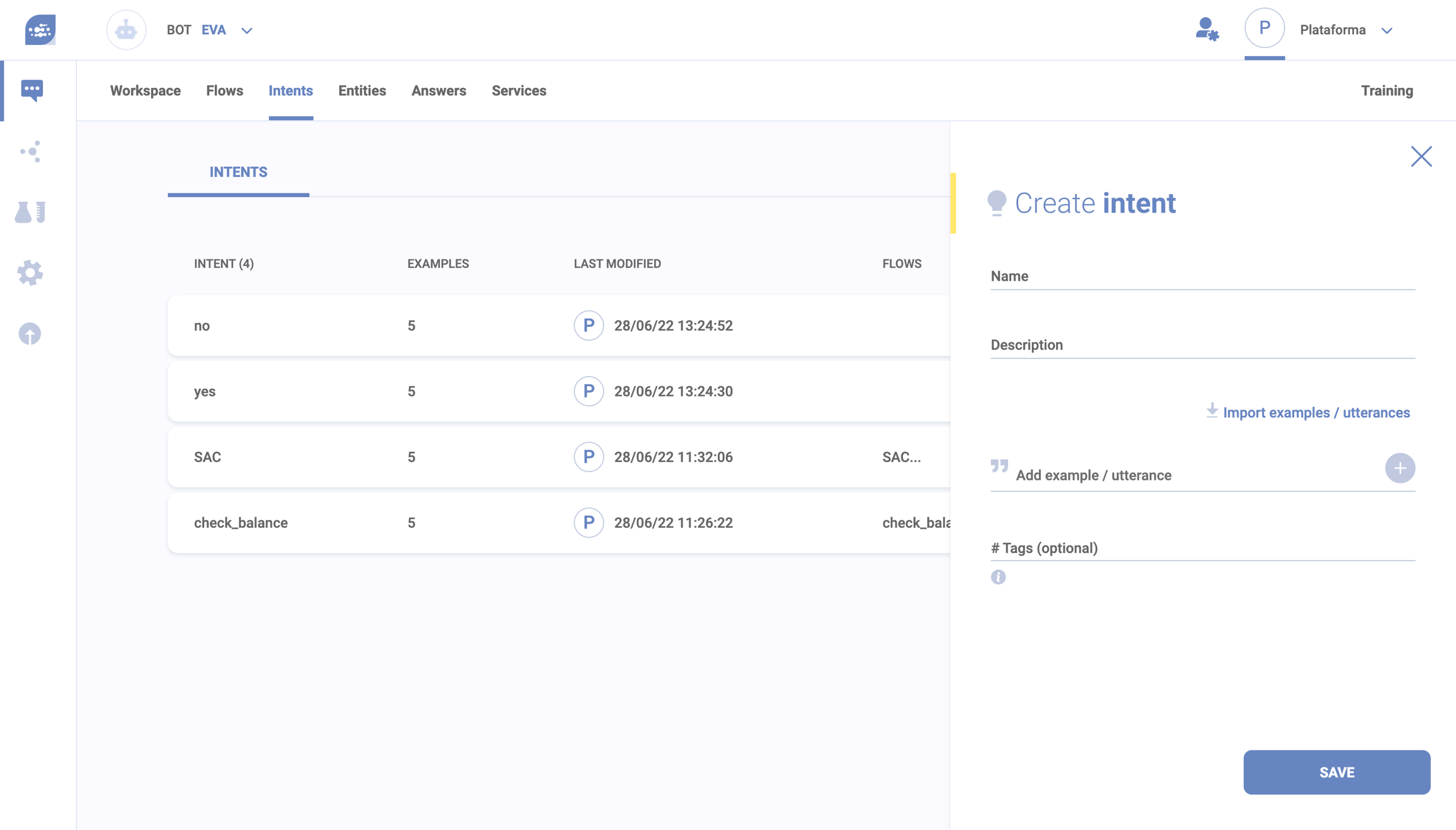Switch to the Flows tab
1456x830 pixels.
224,90
